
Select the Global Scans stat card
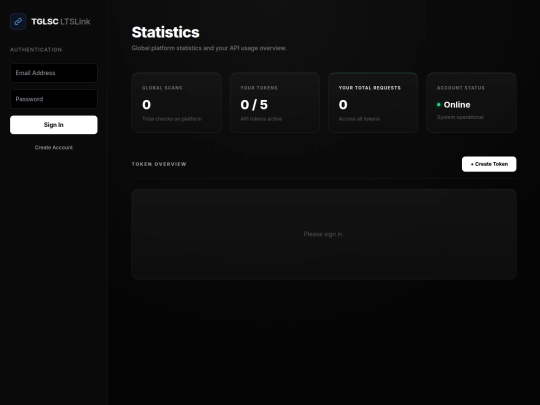176,103
